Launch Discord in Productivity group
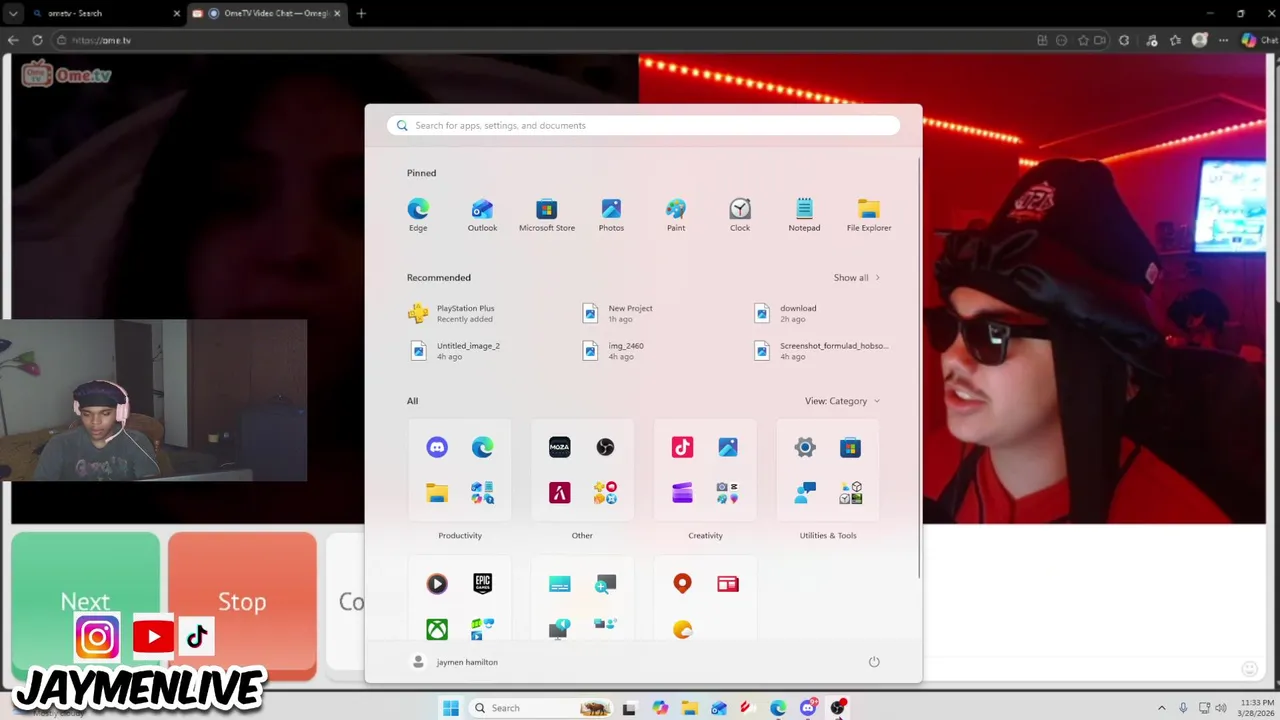 tap(437, 447)
